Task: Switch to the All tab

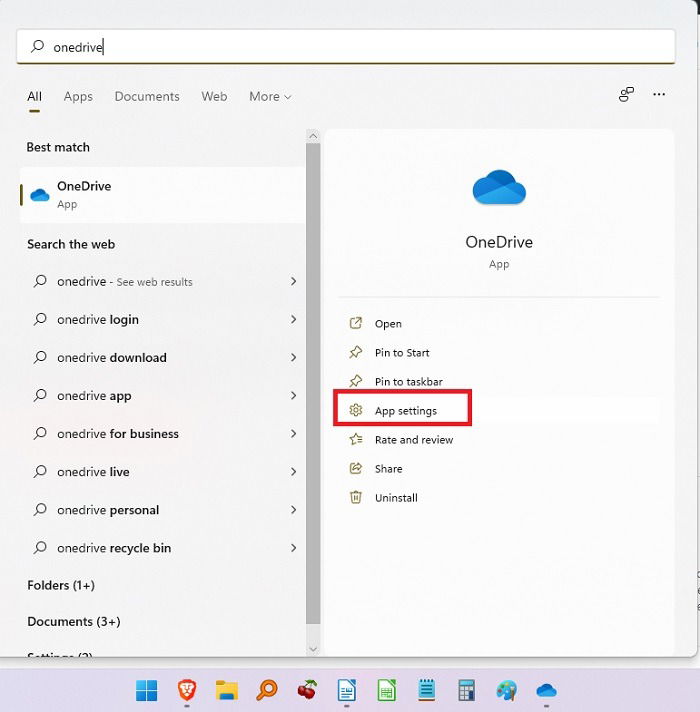Action: point(35,96)
